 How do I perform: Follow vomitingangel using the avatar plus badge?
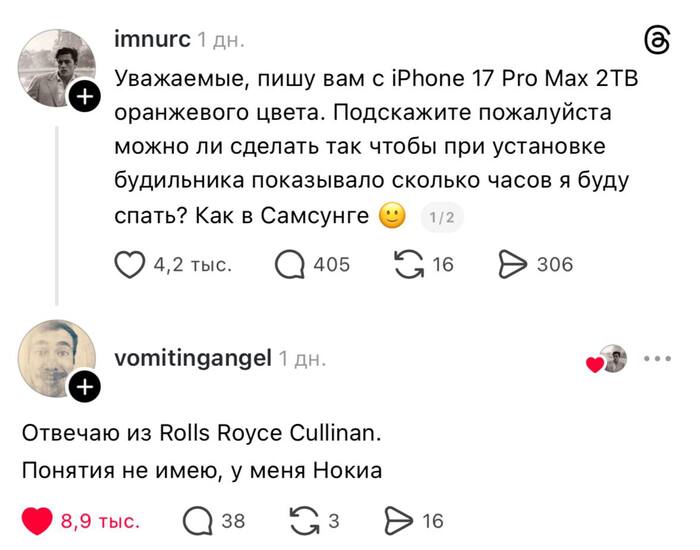(85, 387)
